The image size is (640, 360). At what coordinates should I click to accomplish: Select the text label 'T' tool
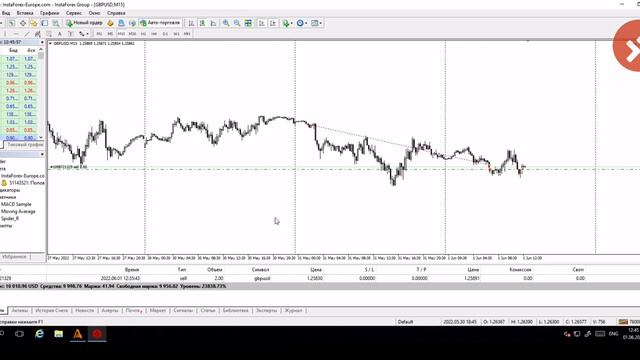70,34
